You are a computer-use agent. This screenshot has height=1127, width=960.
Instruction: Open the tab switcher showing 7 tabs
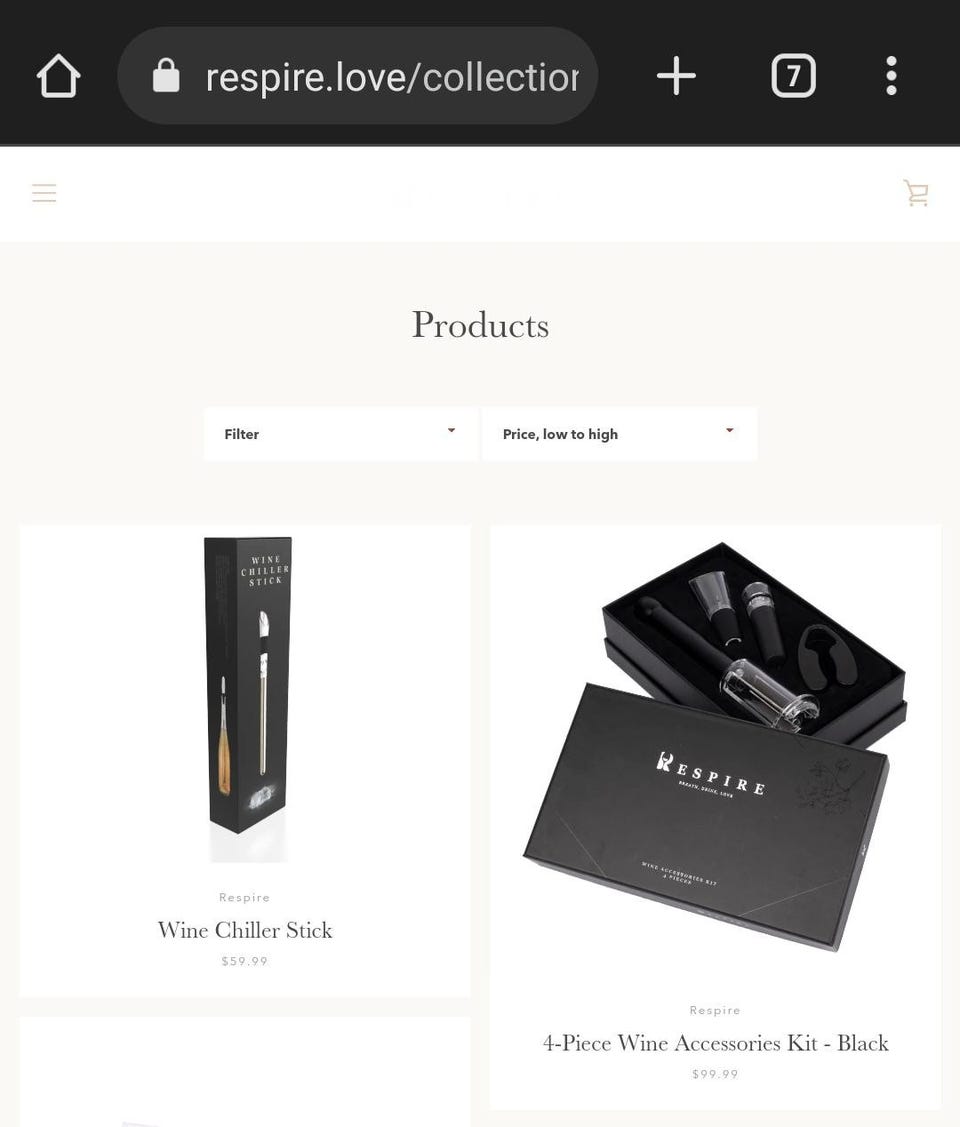click(x=793, y=75)
